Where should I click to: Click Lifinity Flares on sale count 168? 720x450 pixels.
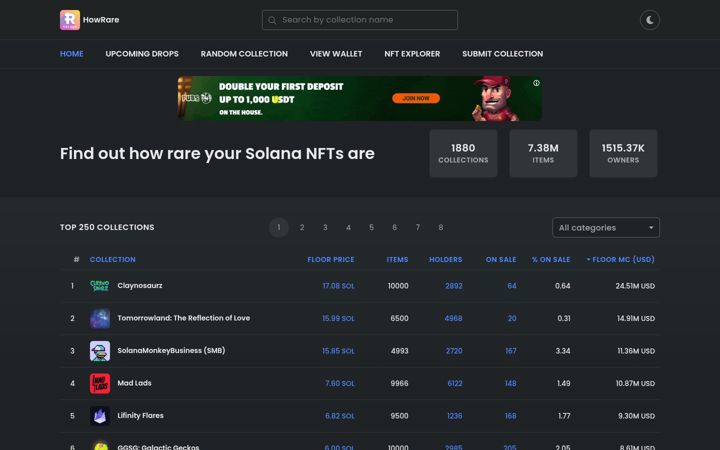pos(511,416)
